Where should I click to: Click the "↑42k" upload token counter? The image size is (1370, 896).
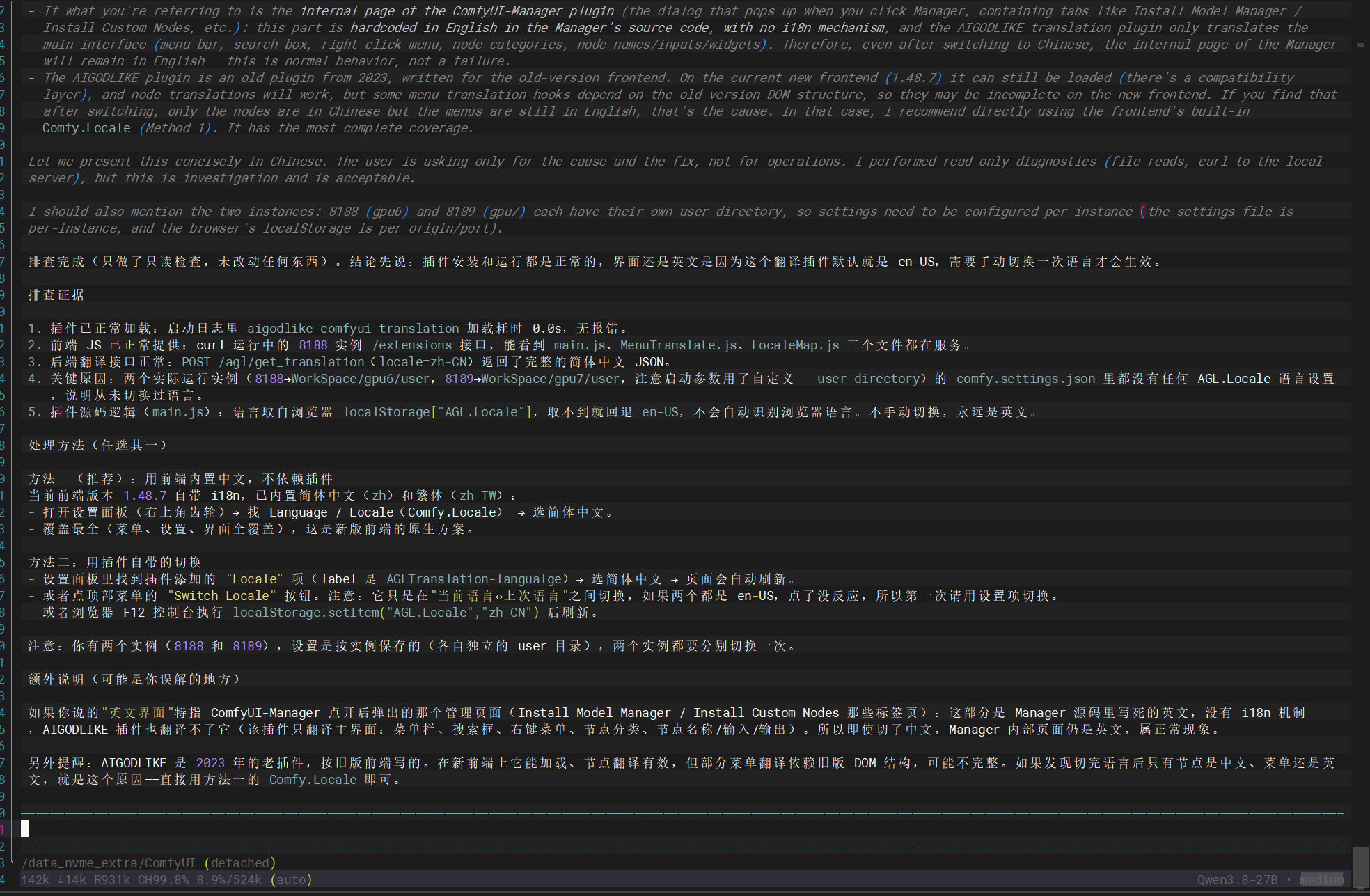pos(36,880)
